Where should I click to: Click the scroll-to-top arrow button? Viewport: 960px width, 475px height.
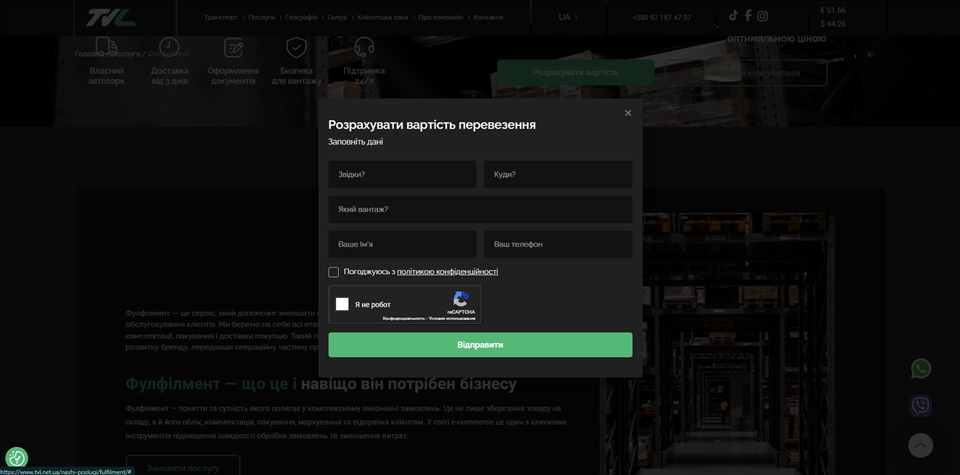[921, 445]
